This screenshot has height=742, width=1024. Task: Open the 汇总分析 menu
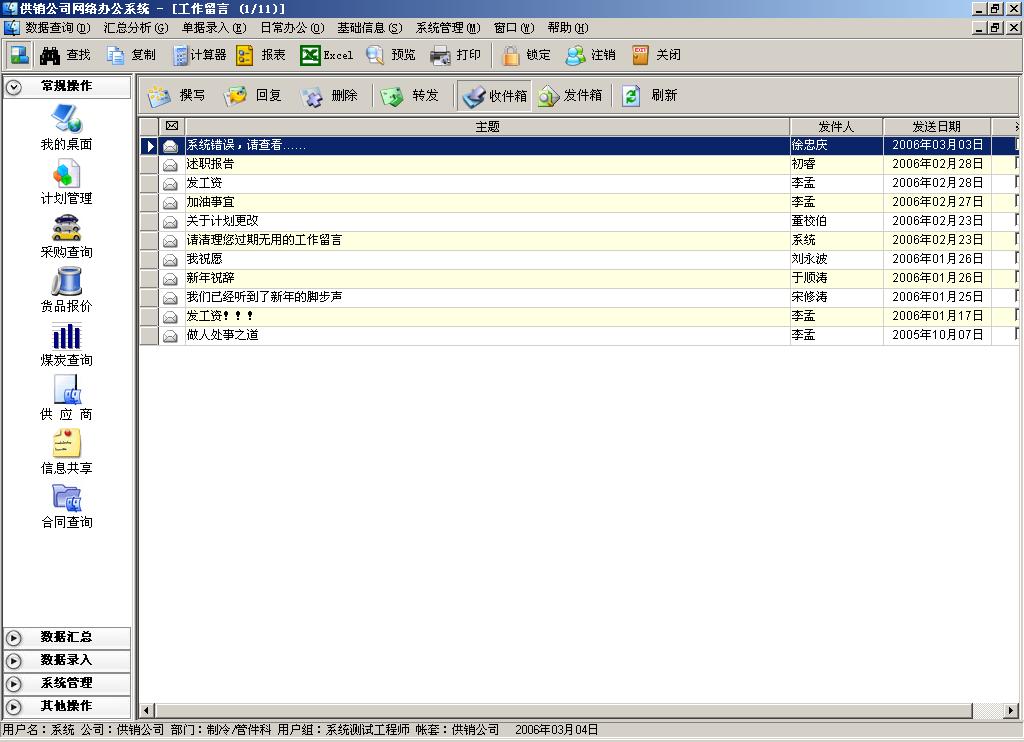pyautogui.click(x=136, y=28)
